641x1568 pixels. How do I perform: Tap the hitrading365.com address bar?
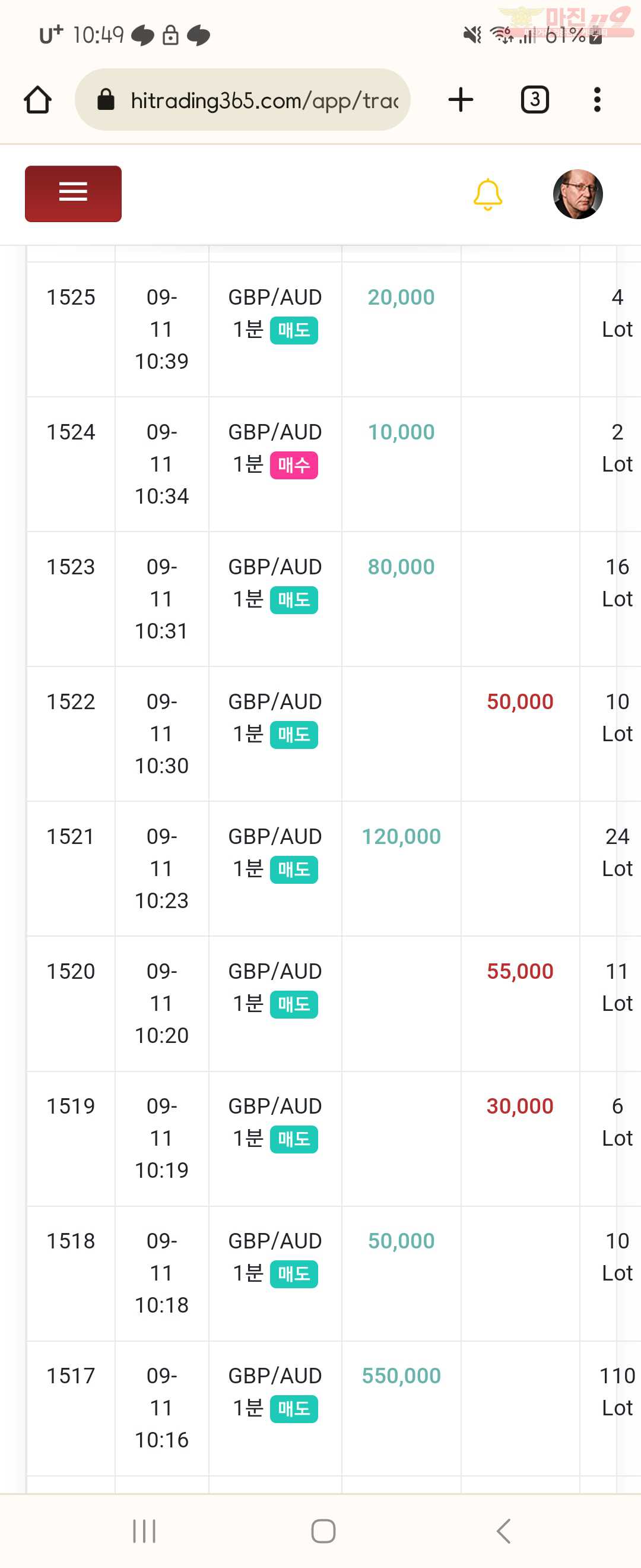pos(242,100)
